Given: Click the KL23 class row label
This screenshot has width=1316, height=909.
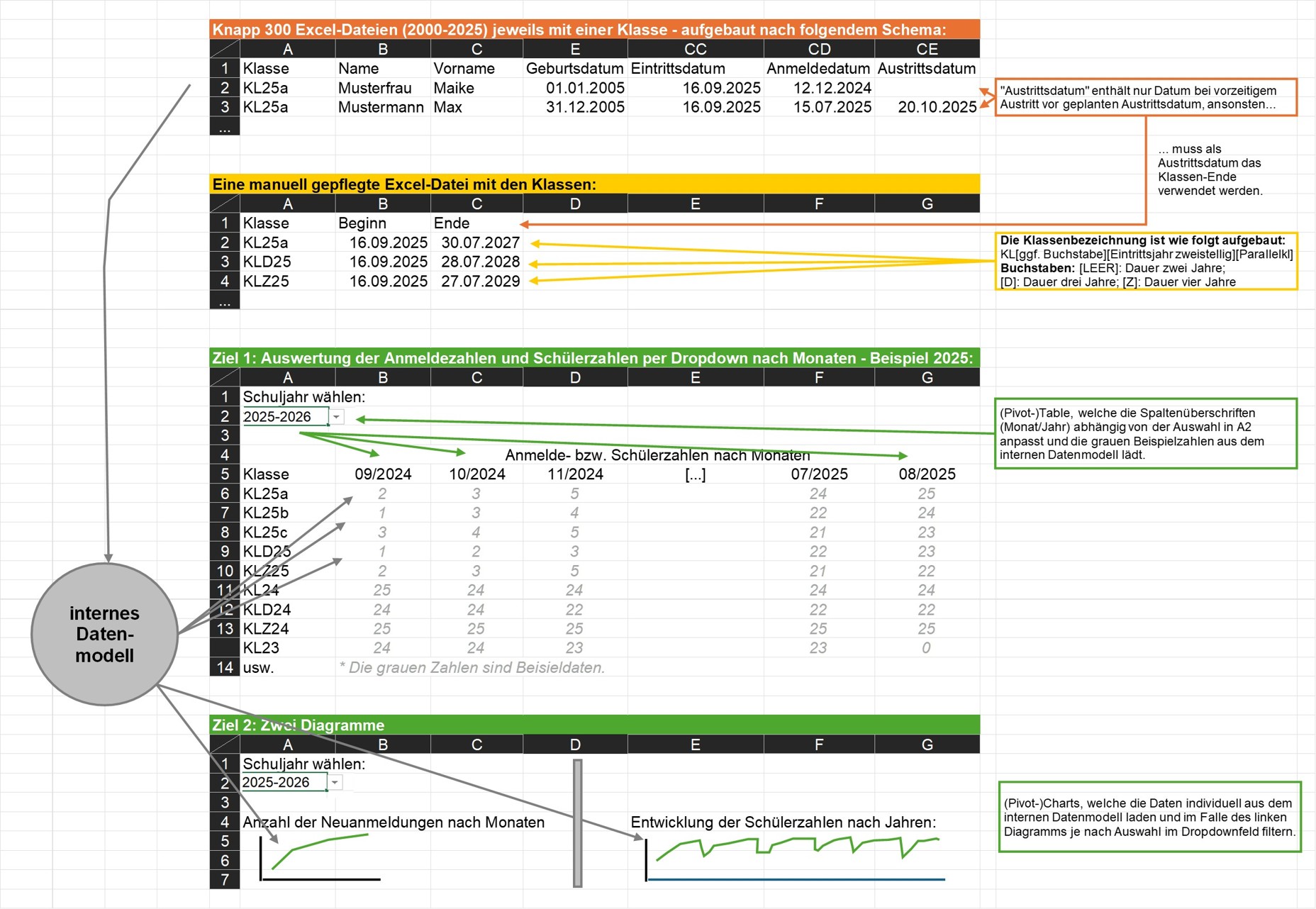Looking at the screenshot, I should (x=261, y=648).
